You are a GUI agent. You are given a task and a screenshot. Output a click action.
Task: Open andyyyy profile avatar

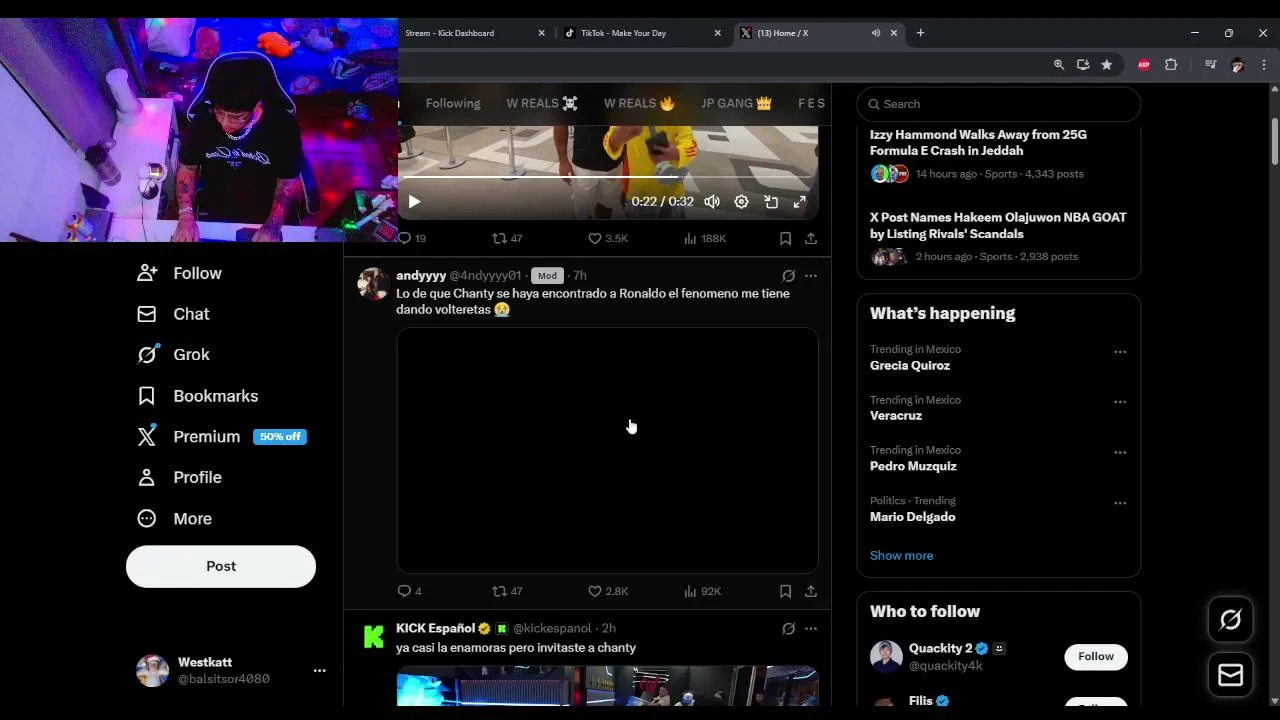(374, 284)
